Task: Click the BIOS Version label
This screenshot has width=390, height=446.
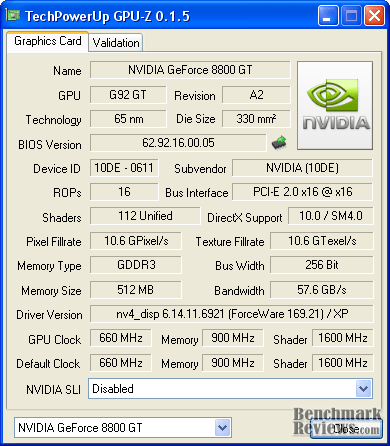Action: 50,145
